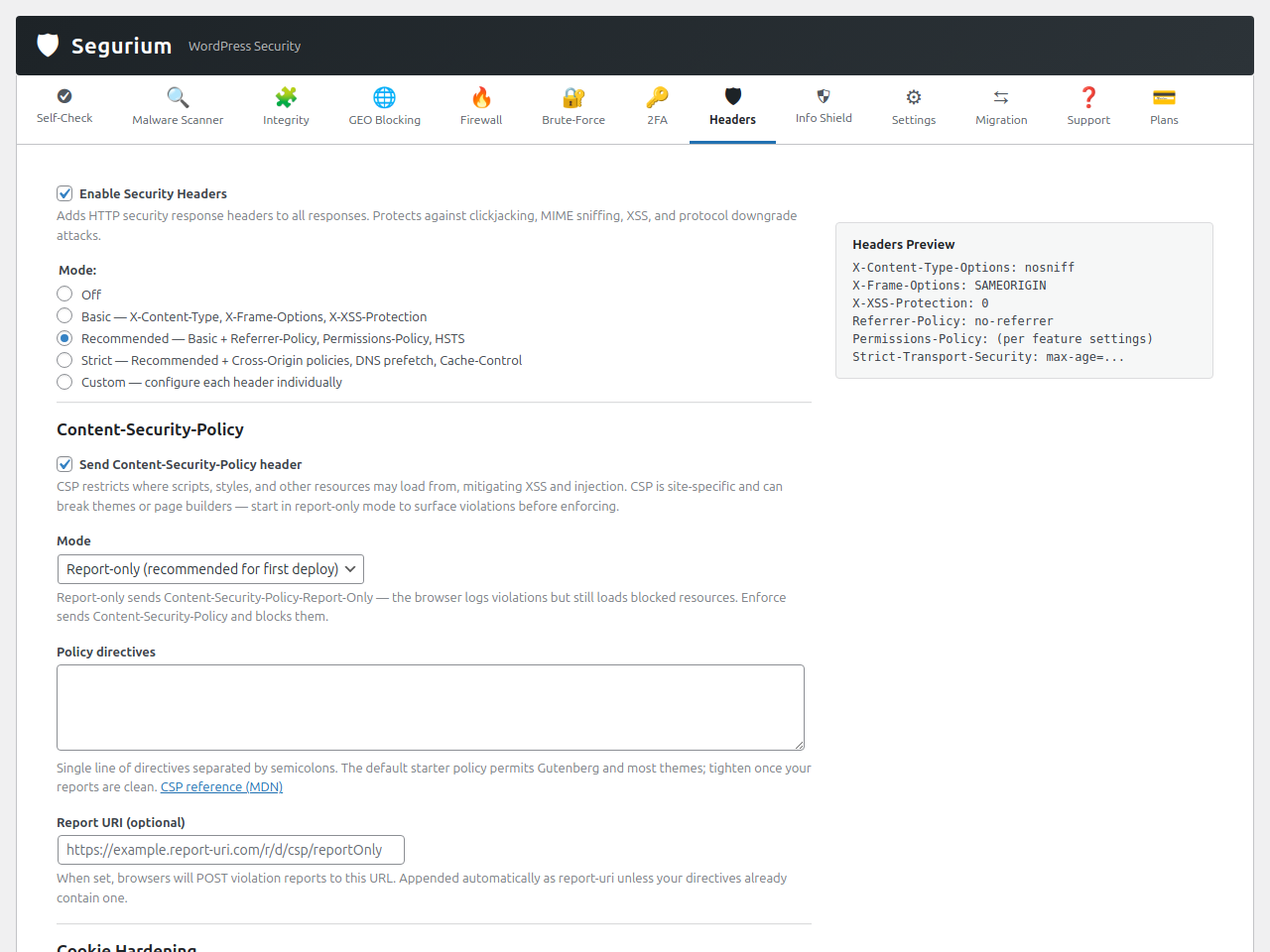
Task: Switch to the Firewall tab label
Action: pos(481,120)
